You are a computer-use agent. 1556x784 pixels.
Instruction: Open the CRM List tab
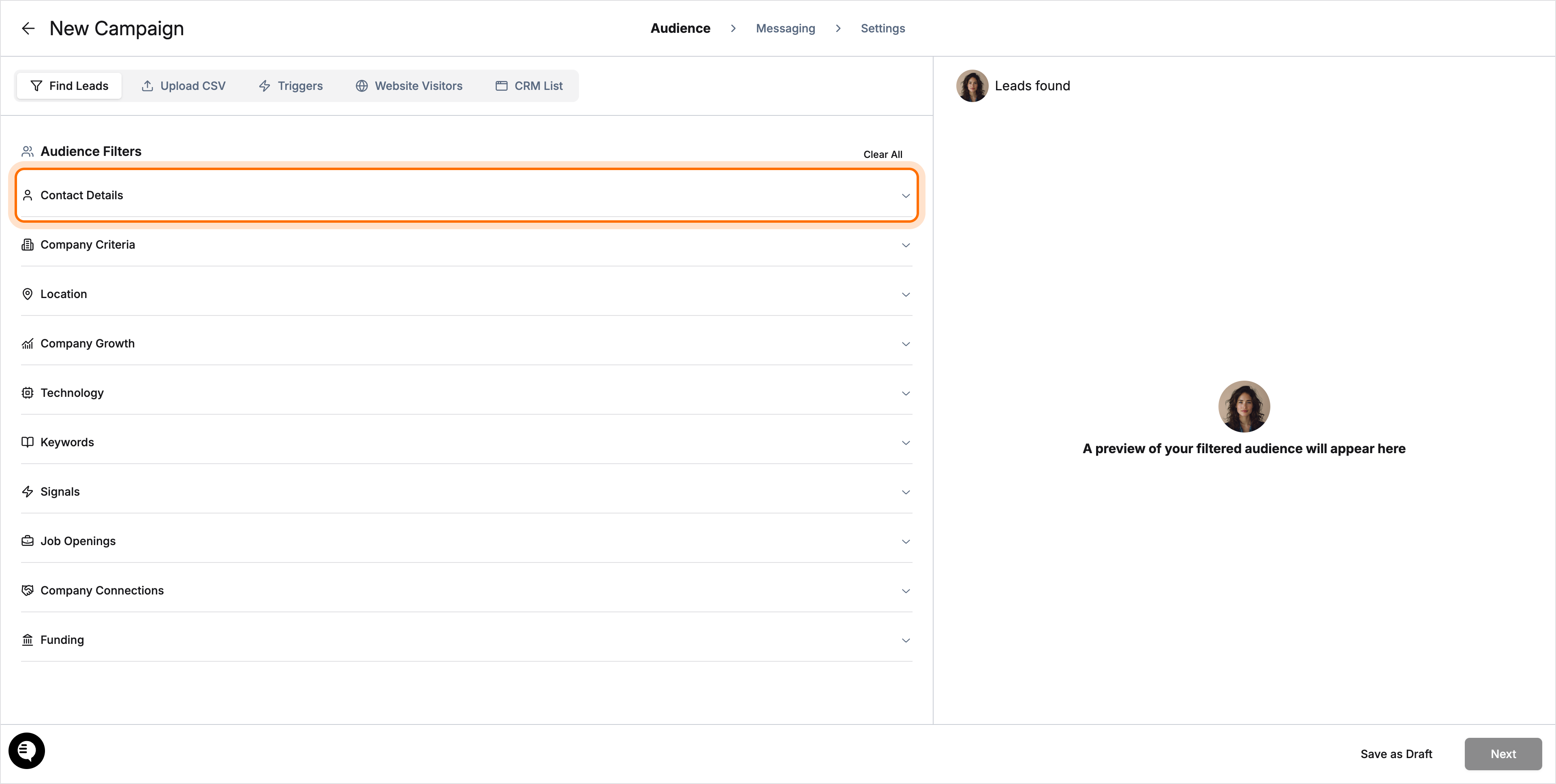pos(529,86)
